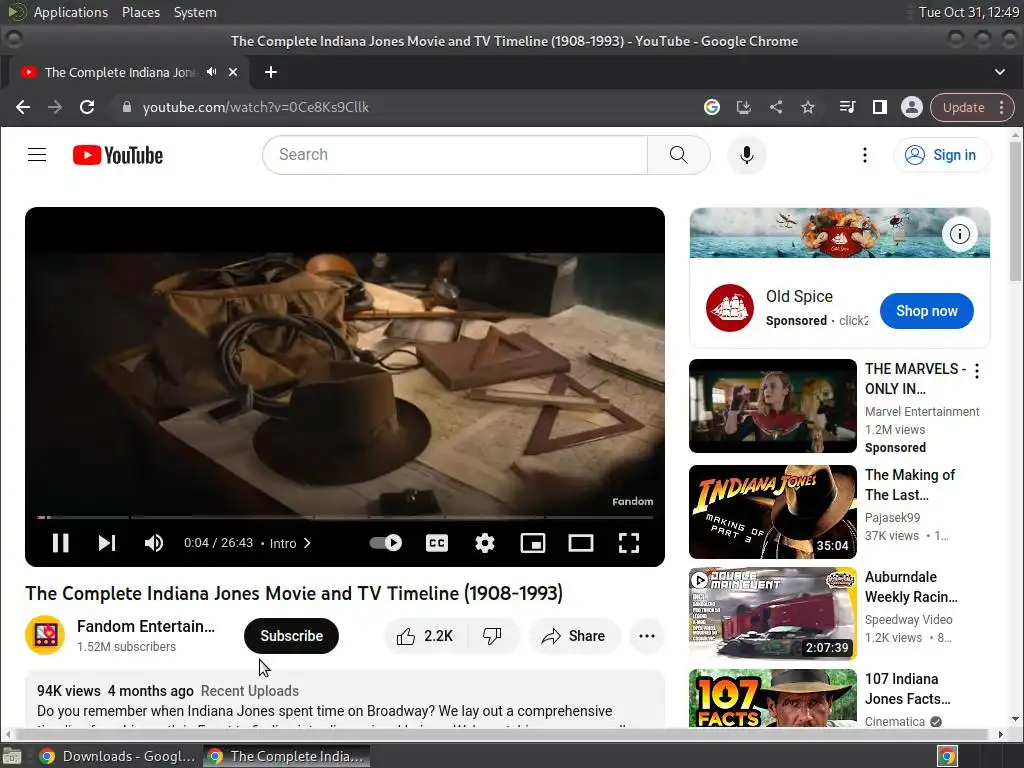
Task: Go forward in Chrome
Action: (55, 107)
